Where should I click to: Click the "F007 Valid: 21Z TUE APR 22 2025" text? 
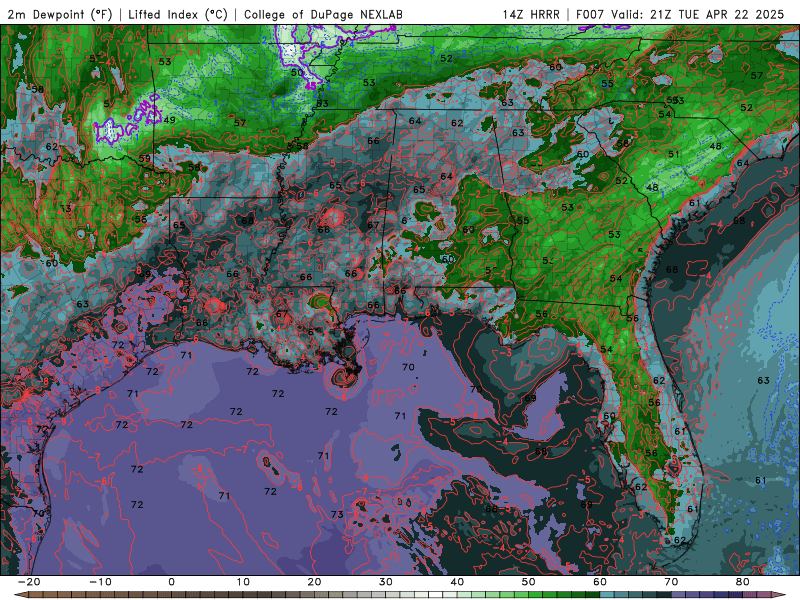680,14
